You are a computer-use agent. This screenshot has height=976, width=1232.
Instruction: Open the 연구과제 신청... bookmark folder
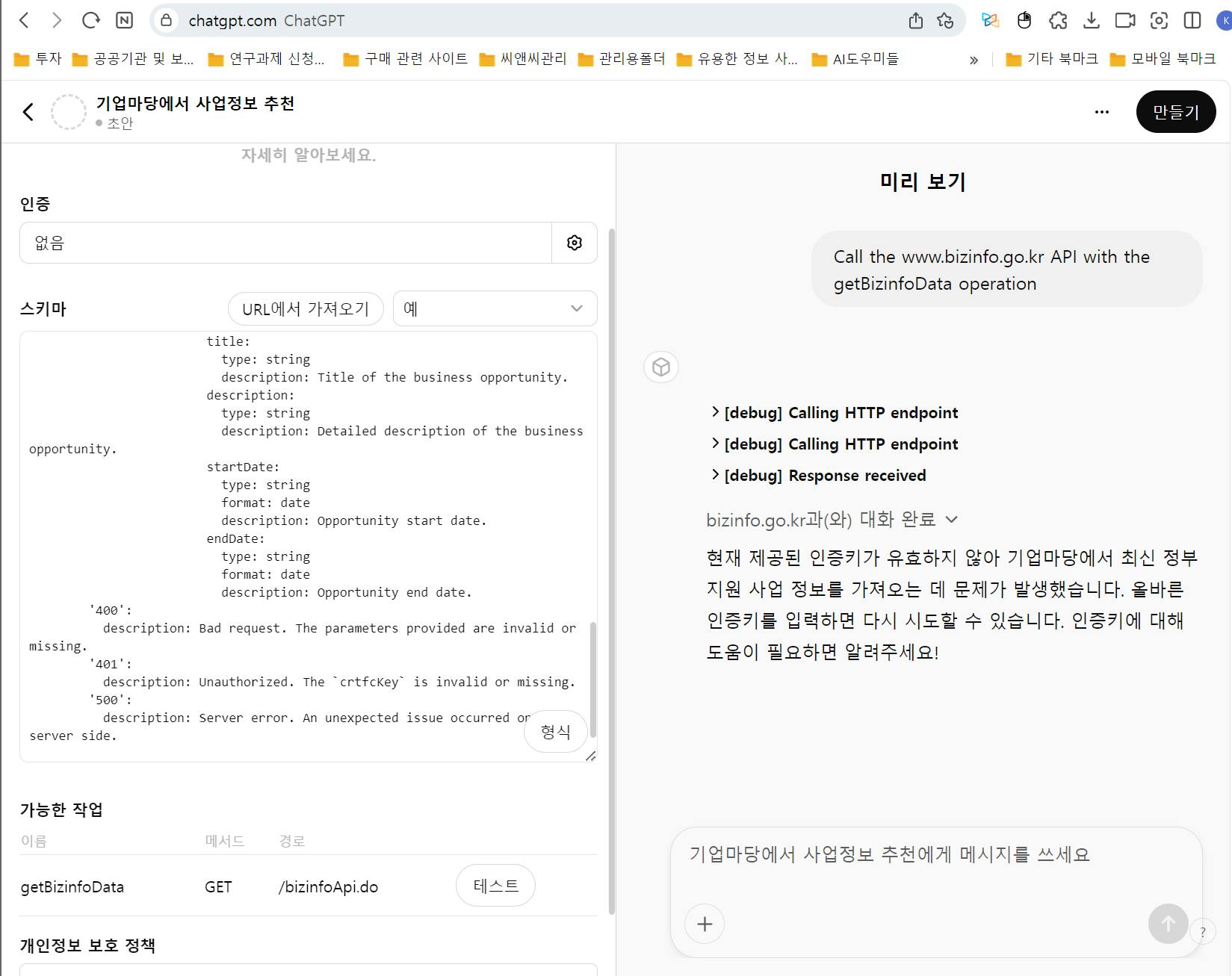266,59
